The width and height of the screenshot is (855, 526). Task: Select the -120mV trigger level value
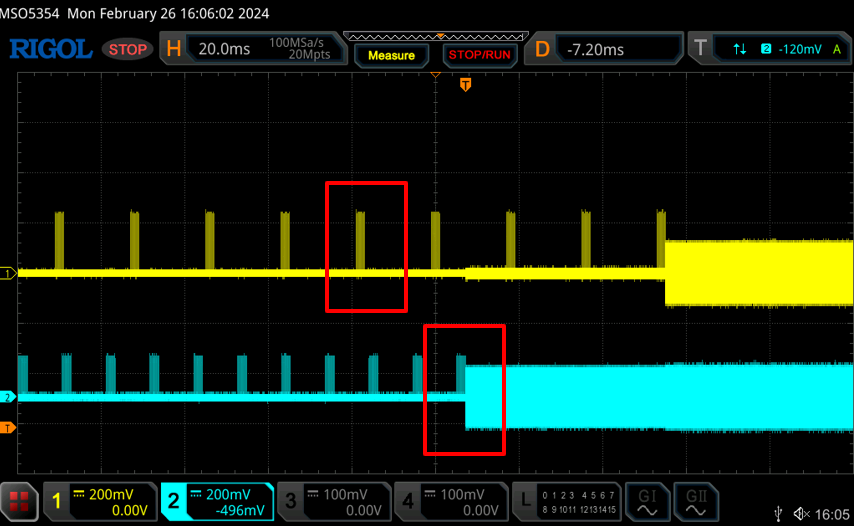800,50
